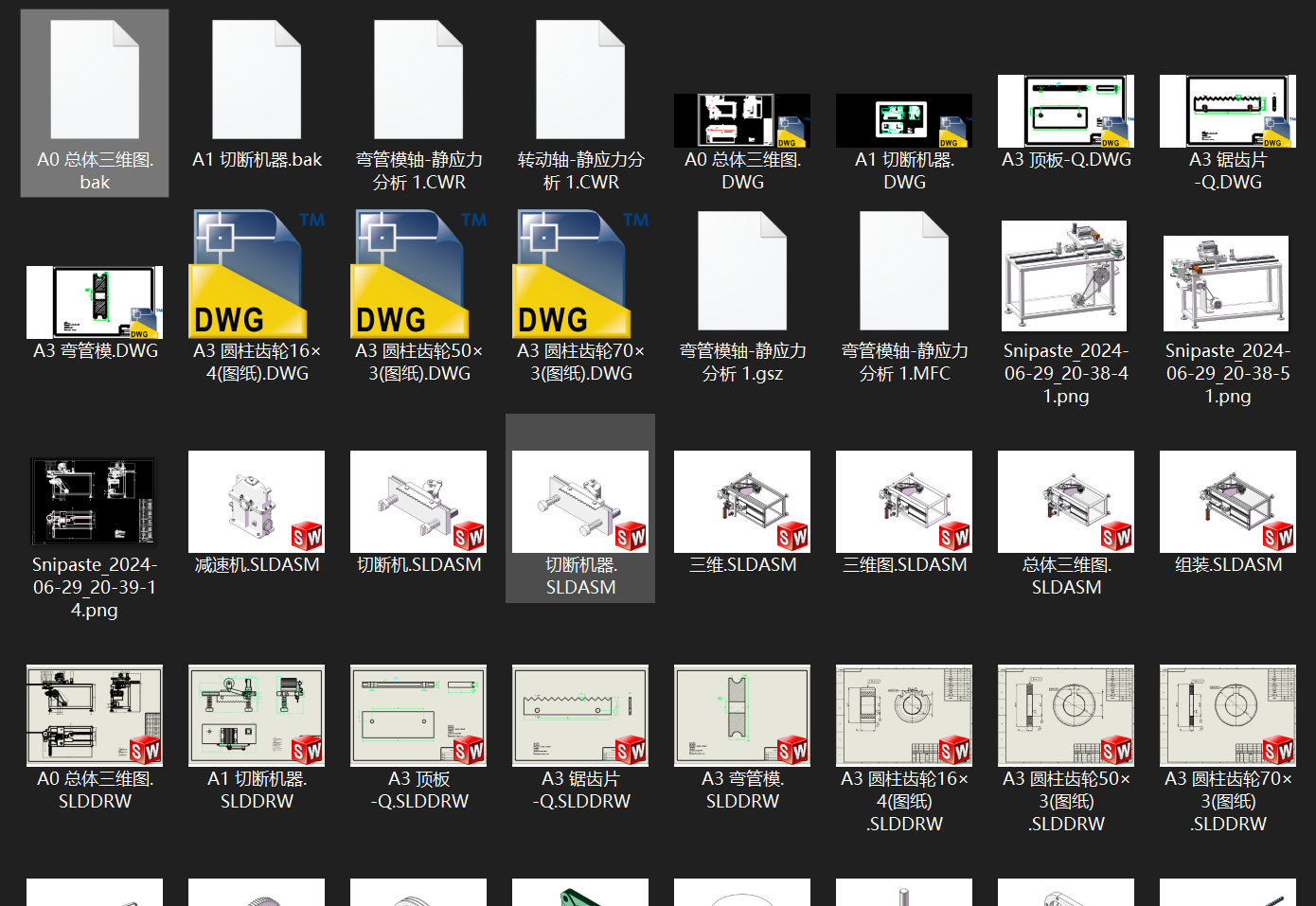Click the label "A3 圆柱齿轮70×3(图纸).SLDDRW"
1316x906 pixels.
point(1228,802)
